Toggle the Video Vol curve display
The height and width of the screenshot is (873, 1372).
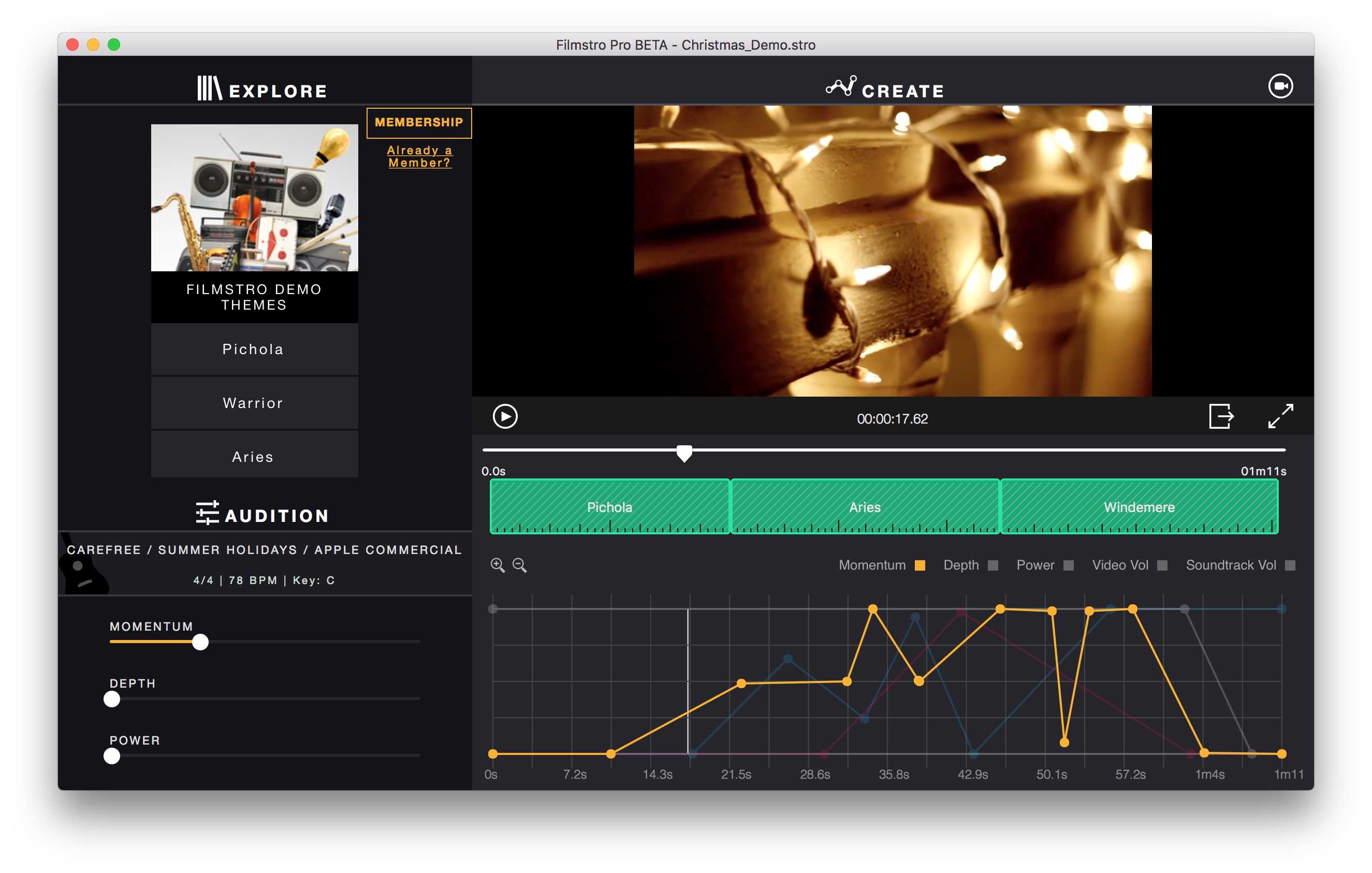[1161, 565]
